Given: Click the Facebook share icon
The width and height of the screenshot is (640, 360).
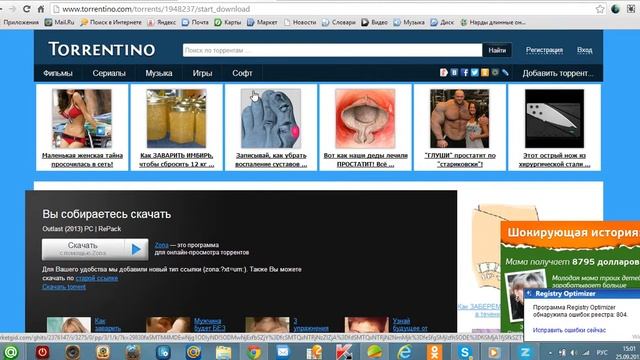Looking at the screenshot, I should (464, 73).
